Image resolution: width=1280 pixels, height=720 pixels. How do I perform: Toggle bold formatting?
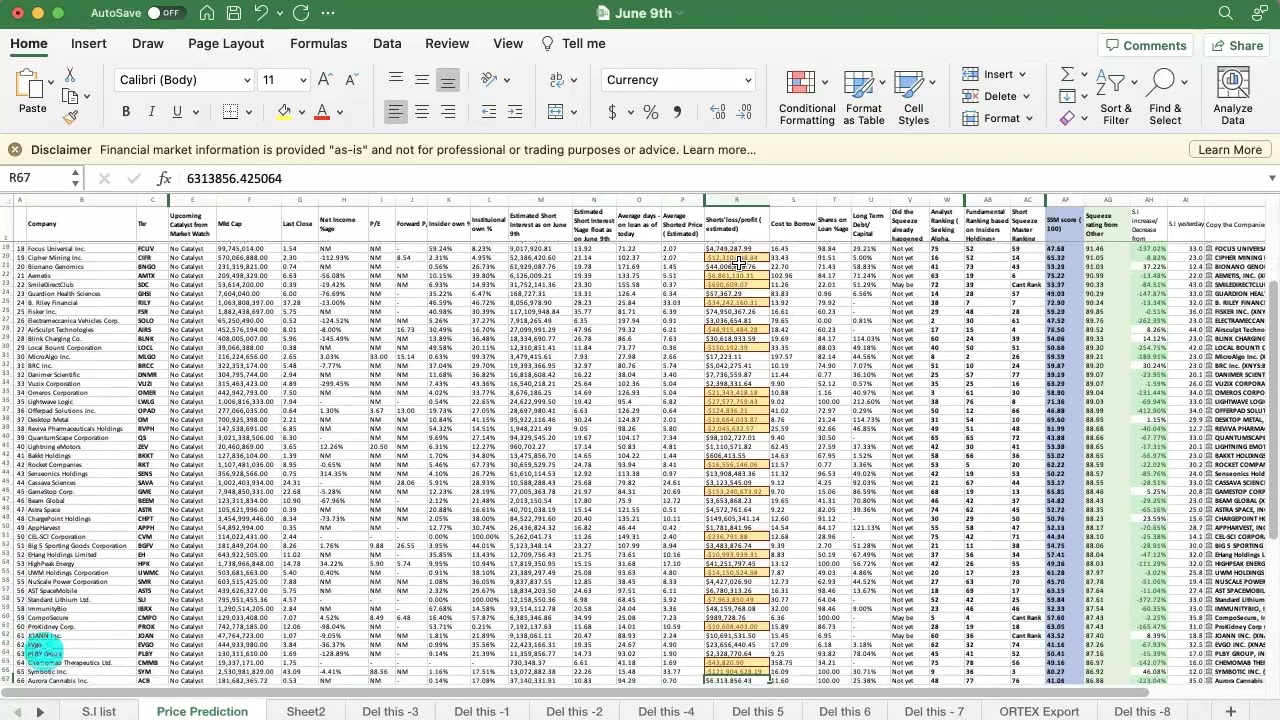(126, 112)
